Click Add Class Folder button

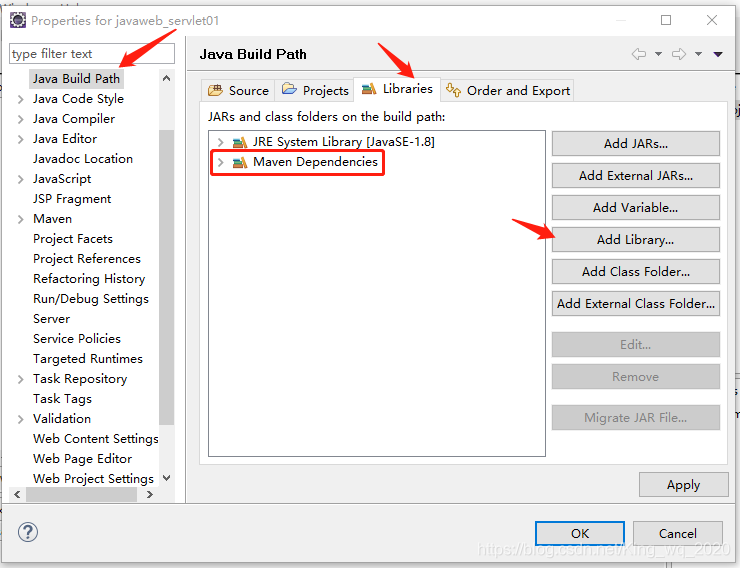tap(636, 271)
